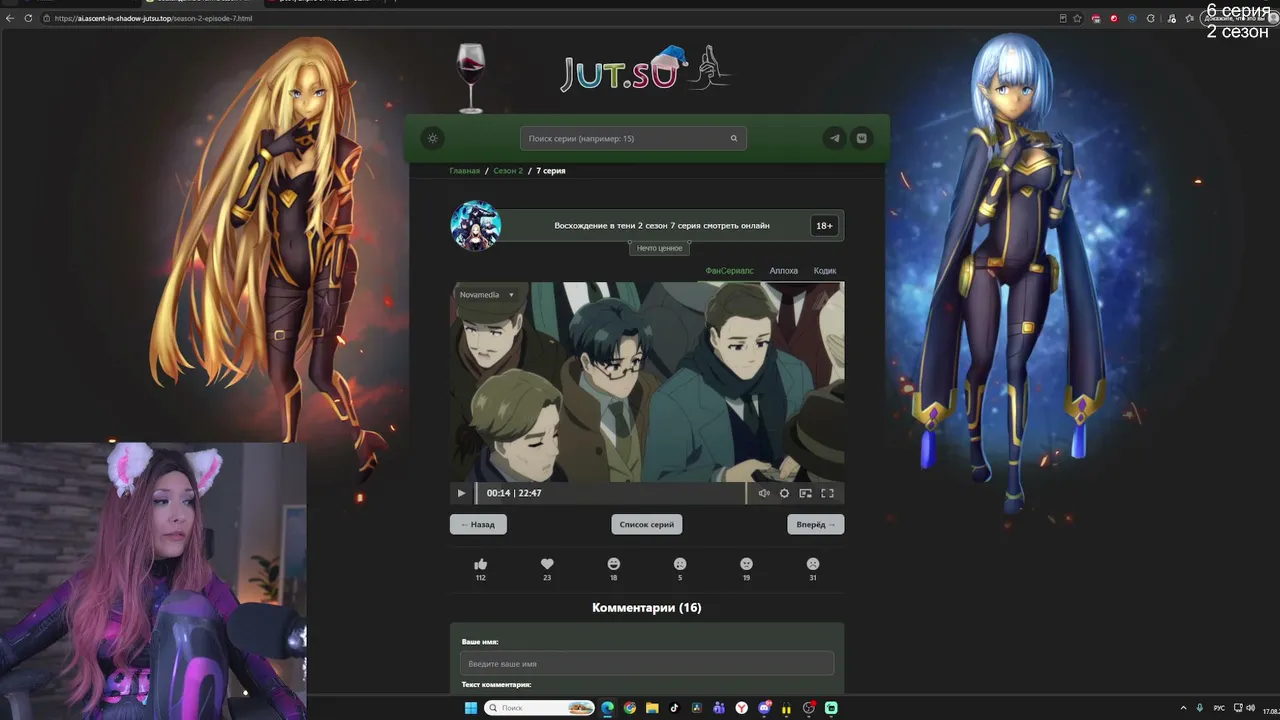Open File Explorer from the taskbar
This screenshot has width=1280, height=720.
(x=652, y=708)
